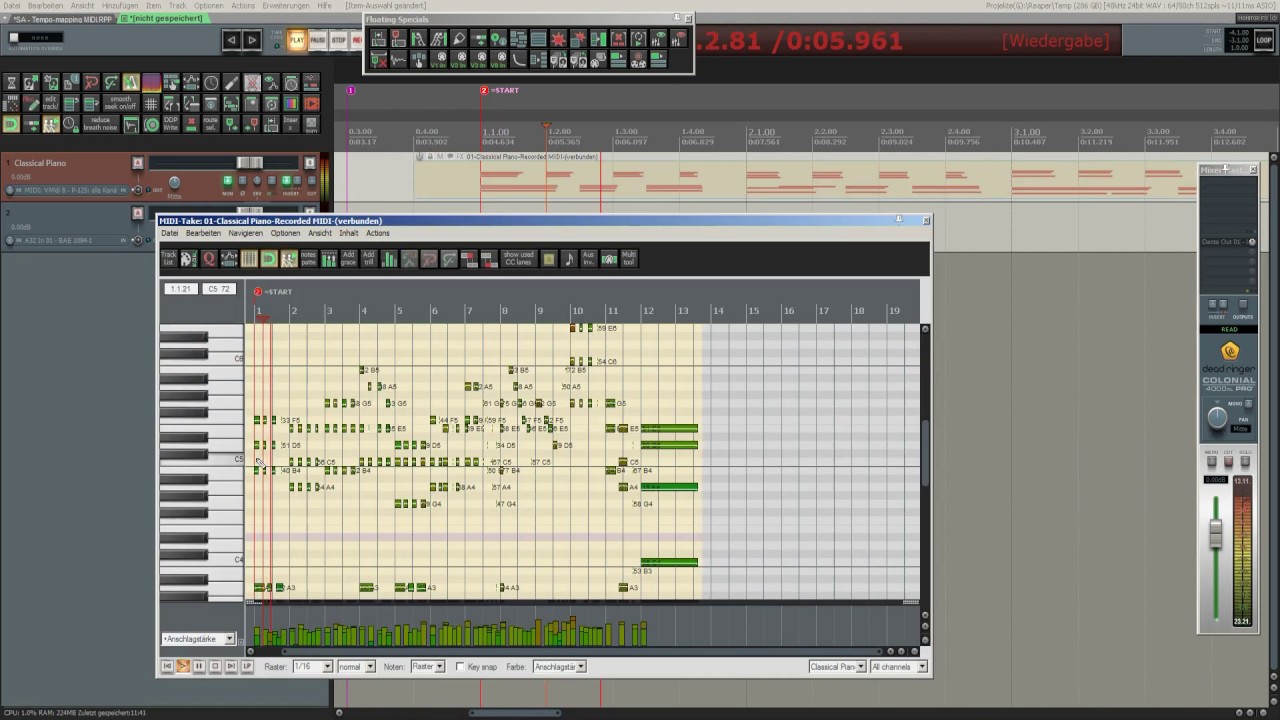Adjust the Colonial plugin round knob in mixer
This screenshot has height=720, width=1280.
pos(1217,419)
